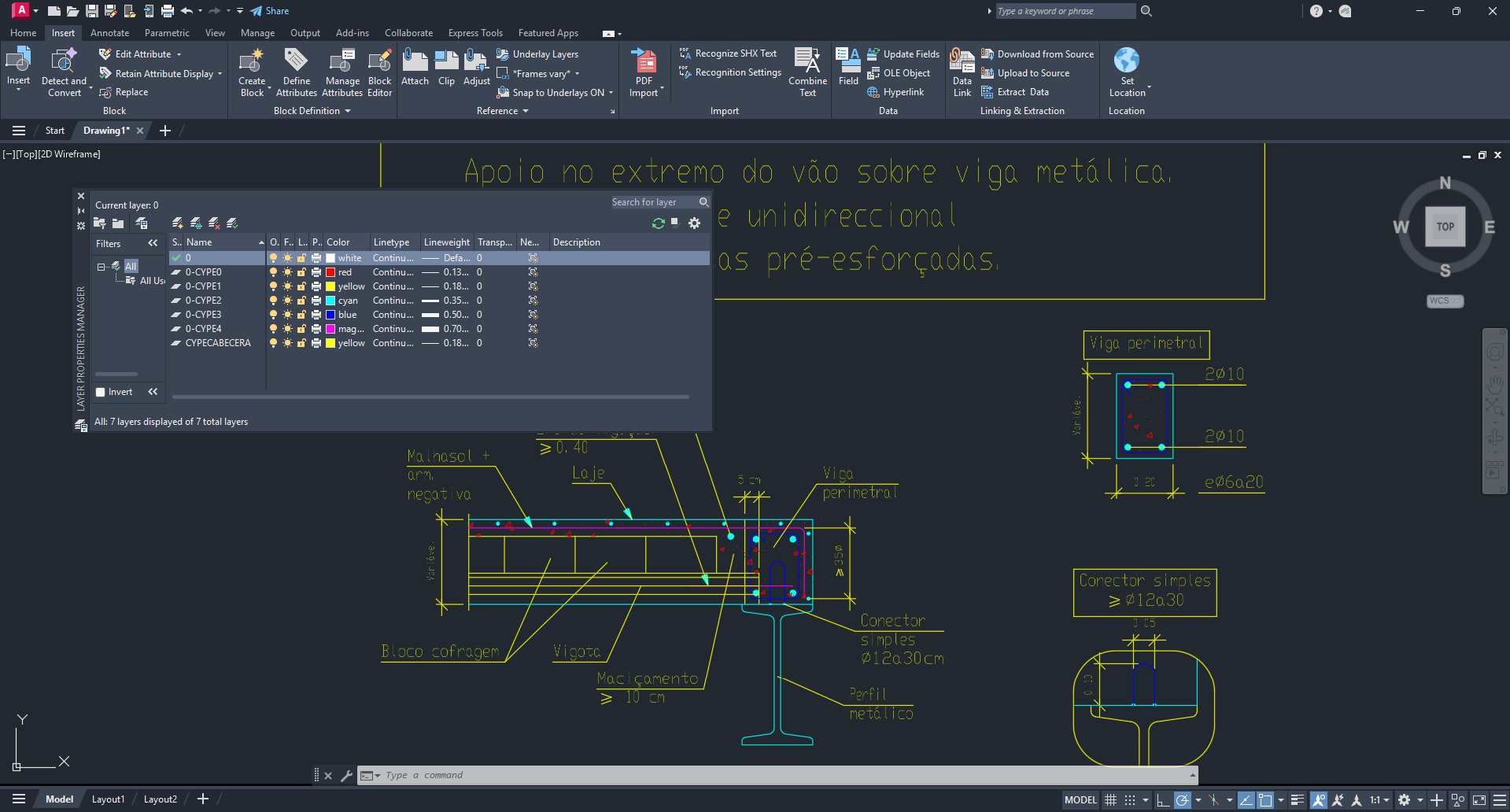Enable the Invert filter checkbox
The height and width of the screenshot is (812, 1510).
pos(101,393)
